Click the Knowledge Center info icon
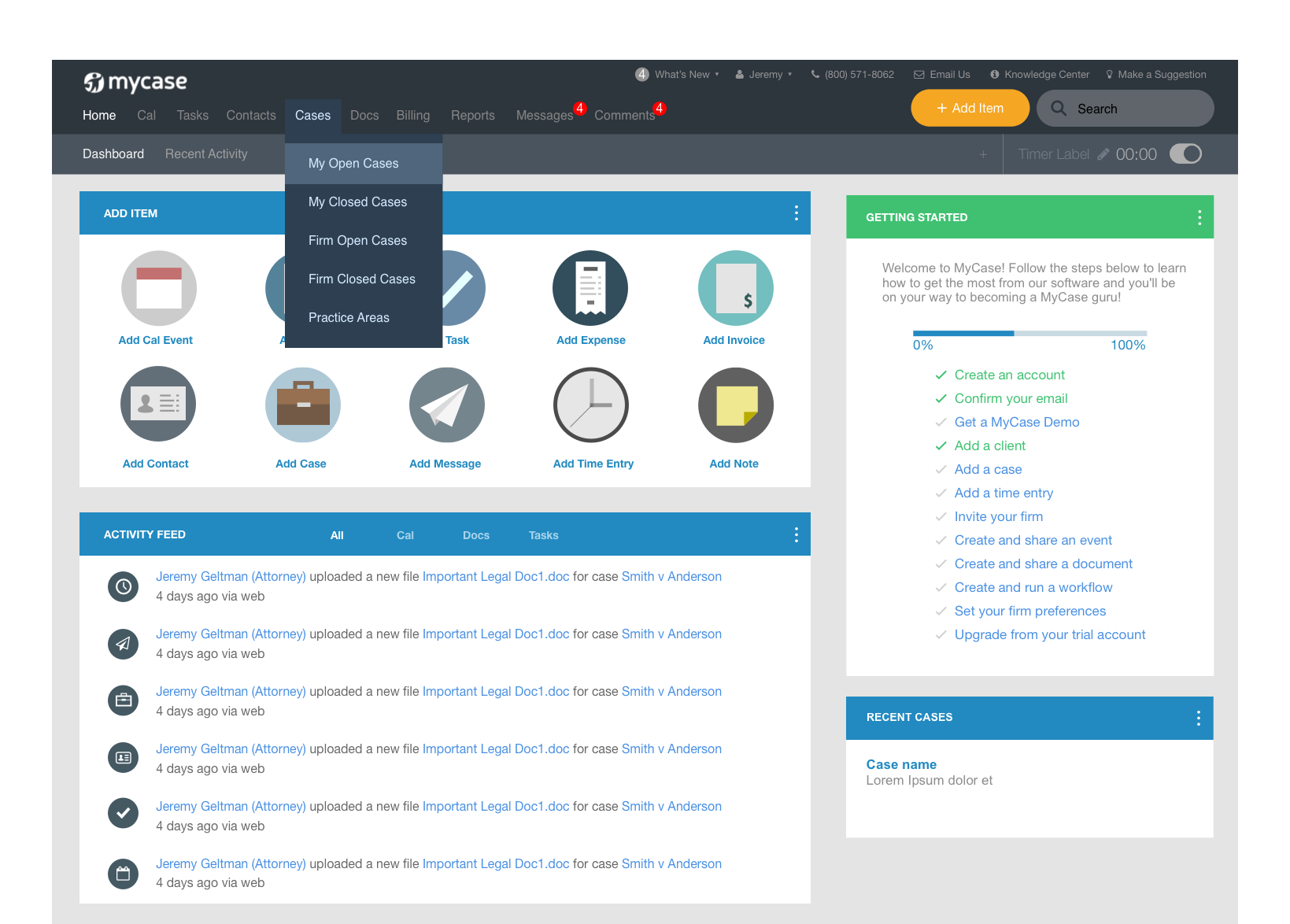Viewport: 1290px width, 924px height. (995, 75)
